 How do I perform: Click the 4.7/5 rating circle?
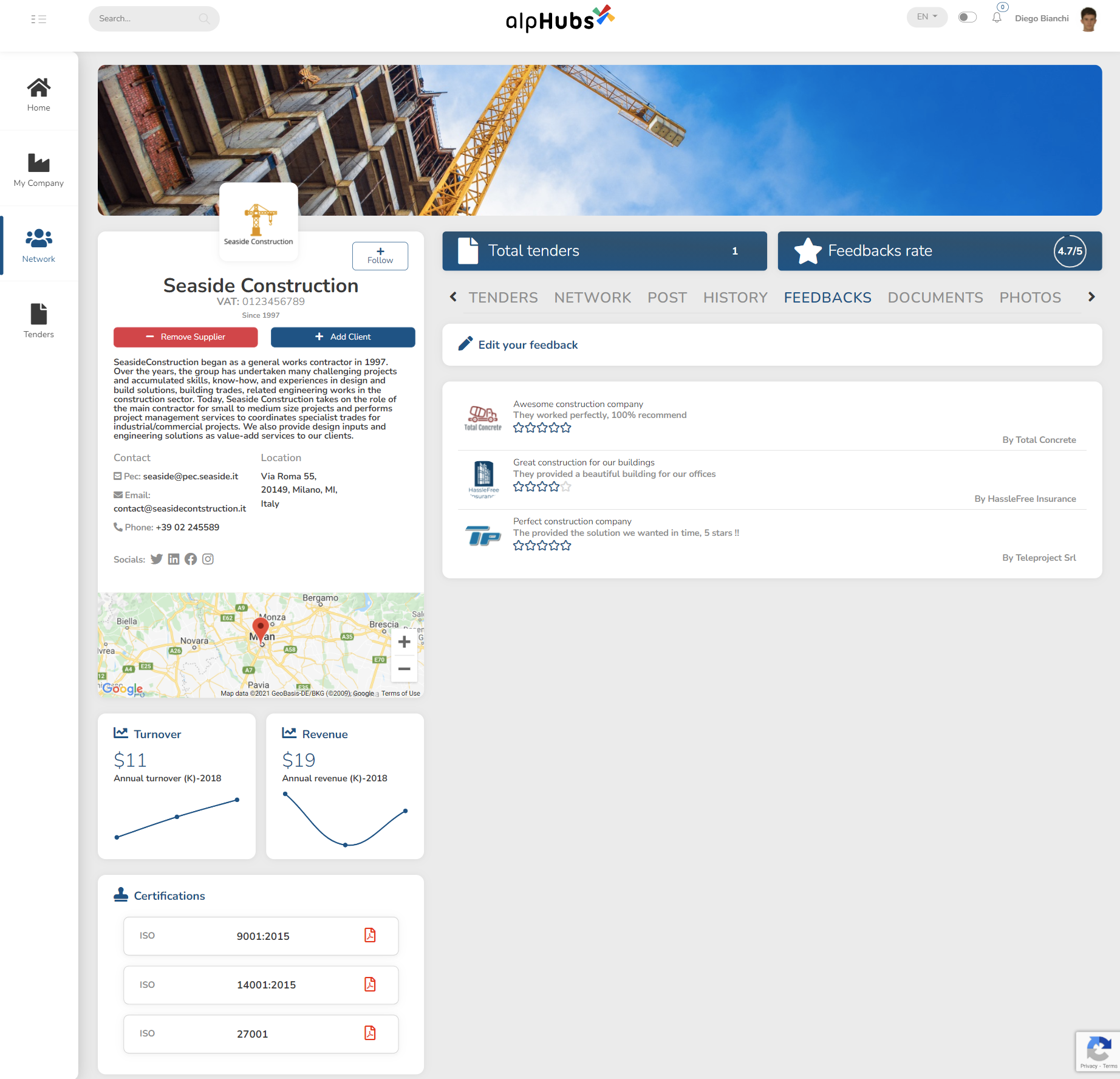[1070, 251]
